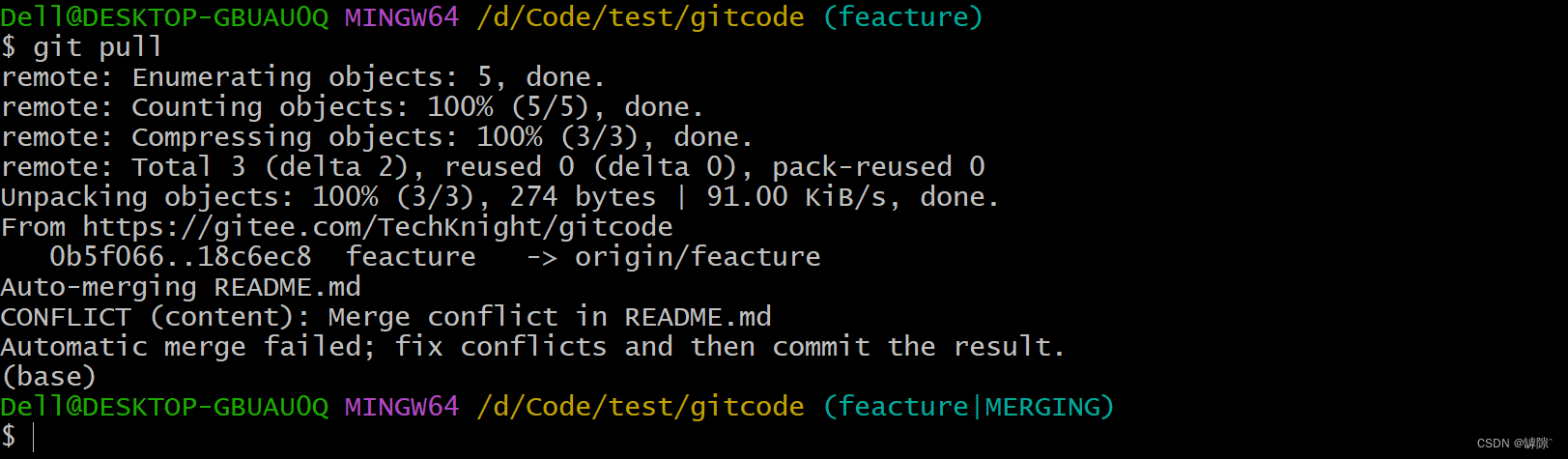Click the 'Unpacking objects: 100%' line
1568x459 pixels.
tap(499, 197)
